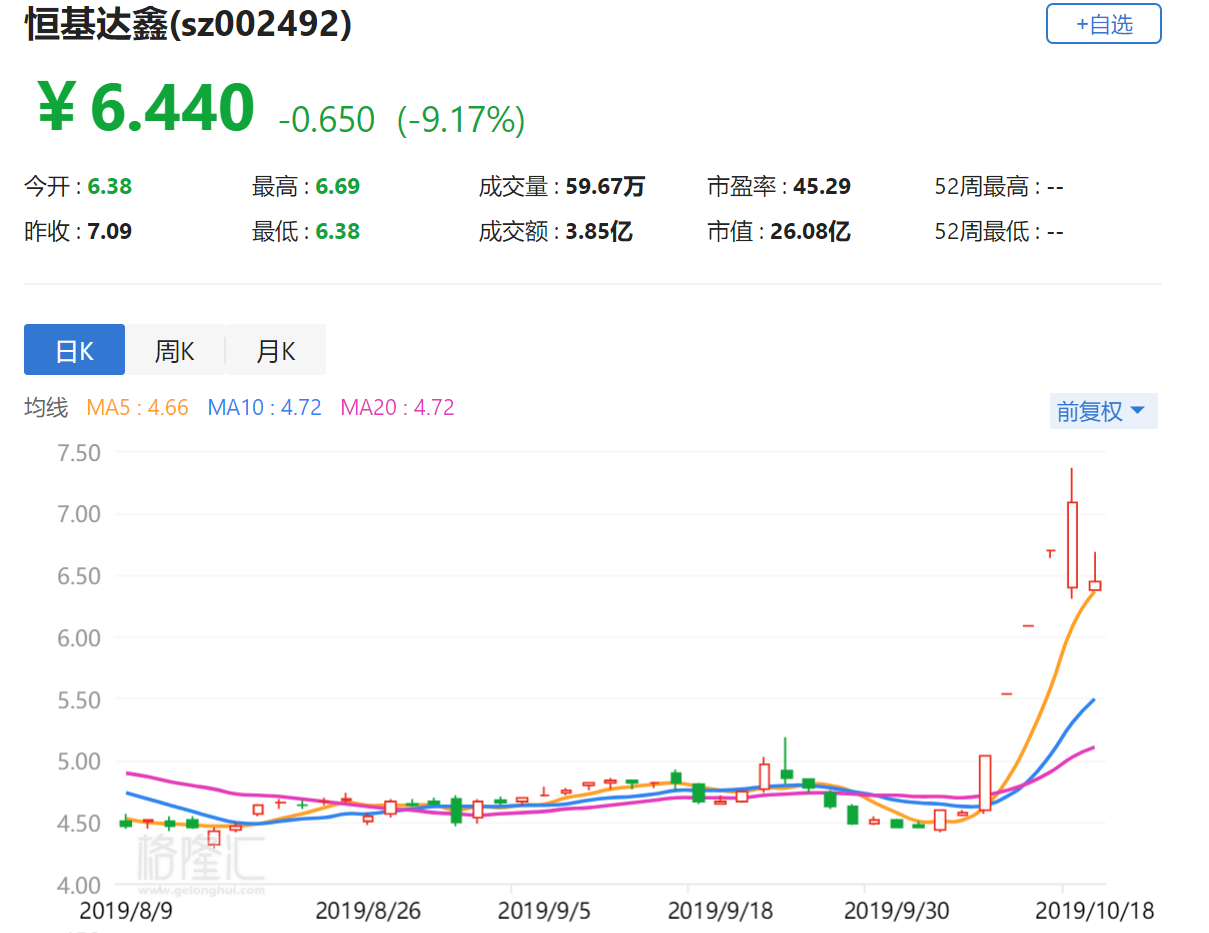Image resolution: width=1209 pixels, height=933 pixels.
Task: Switch to the 周K weekly chart tab
Action: (x=175, y=351)
